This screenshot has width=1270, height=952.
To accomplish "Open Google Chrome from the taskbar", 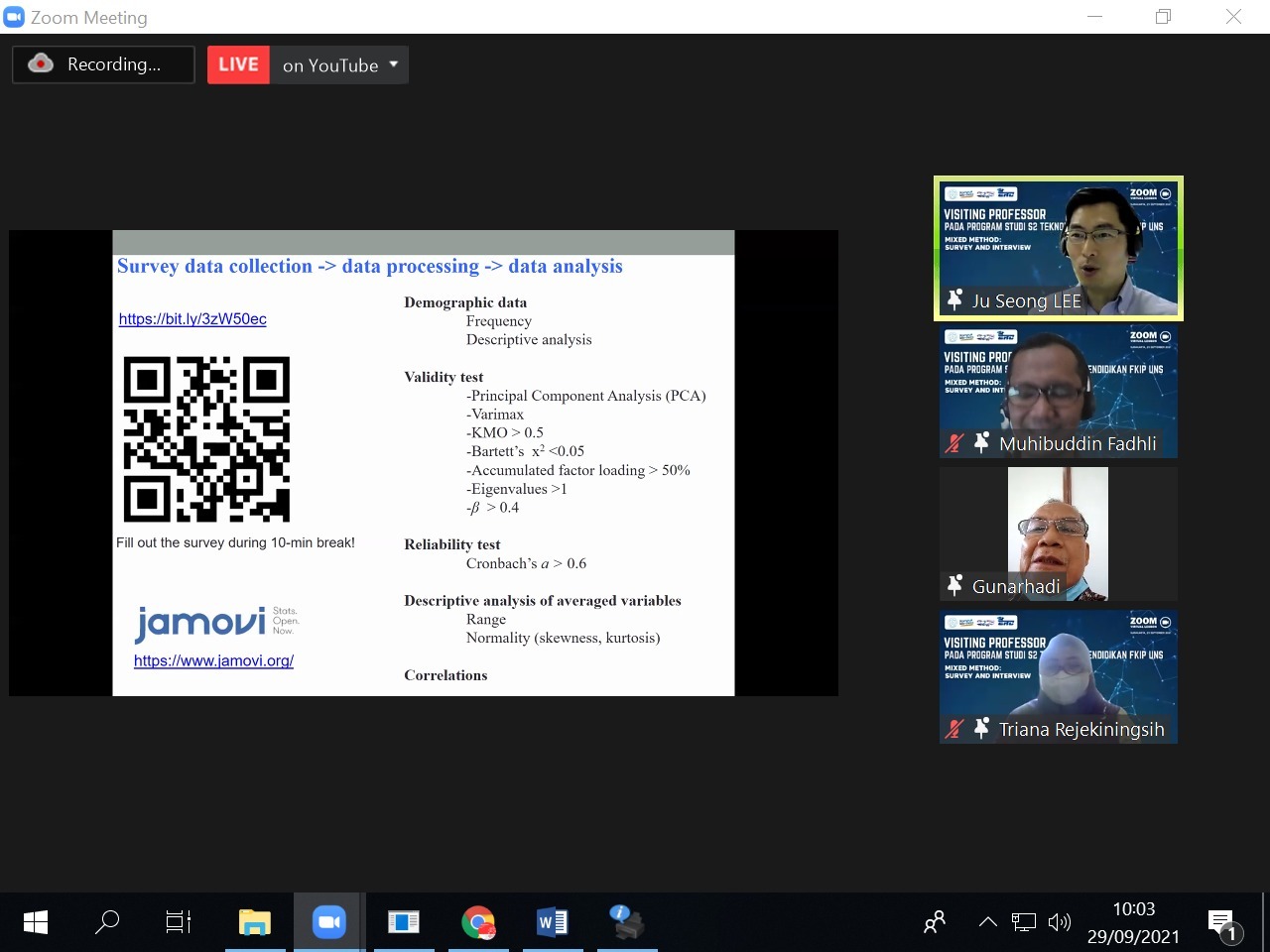I will [478, 922].
